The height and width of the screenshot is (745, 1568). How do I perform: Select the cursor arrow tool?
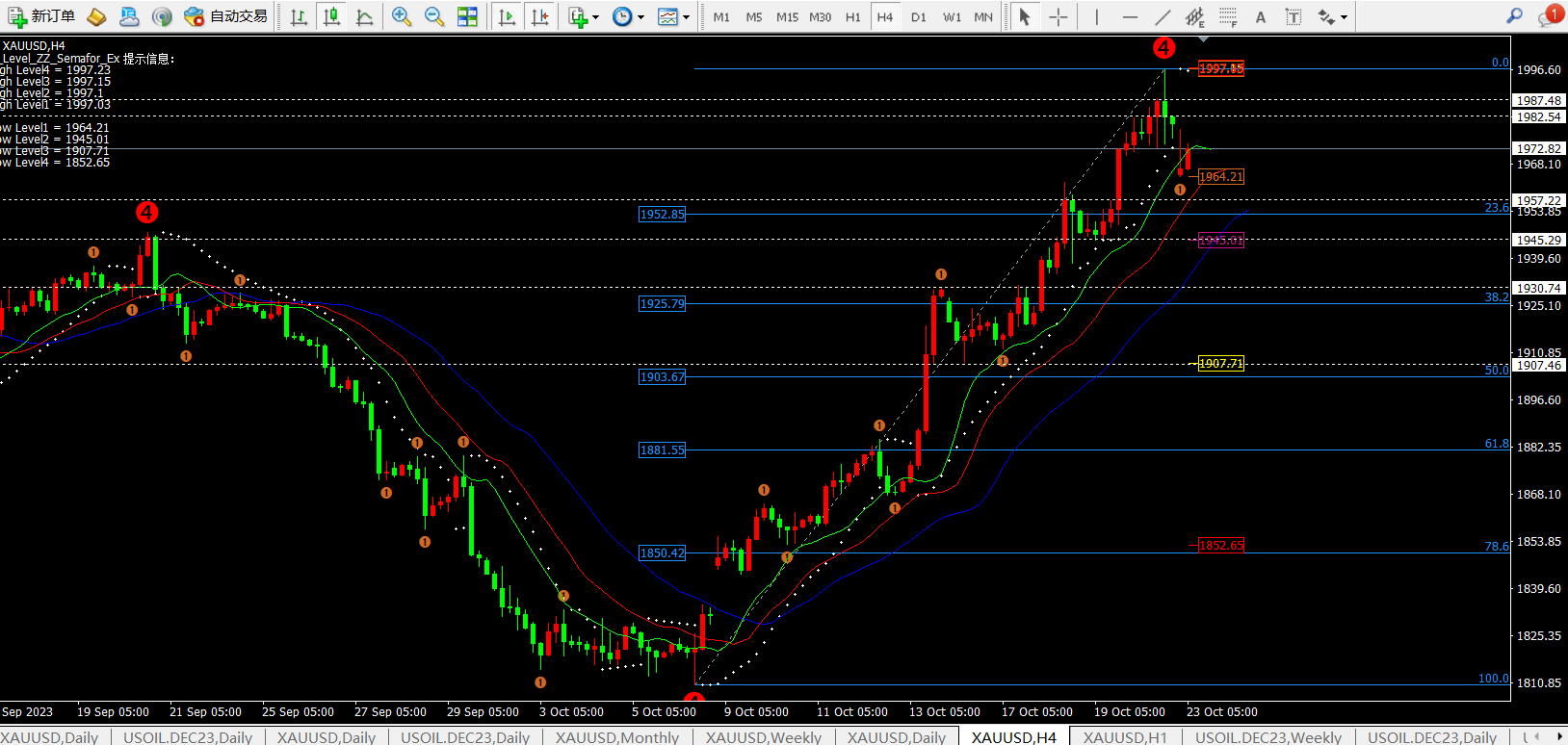click(x=1025, y=16)
